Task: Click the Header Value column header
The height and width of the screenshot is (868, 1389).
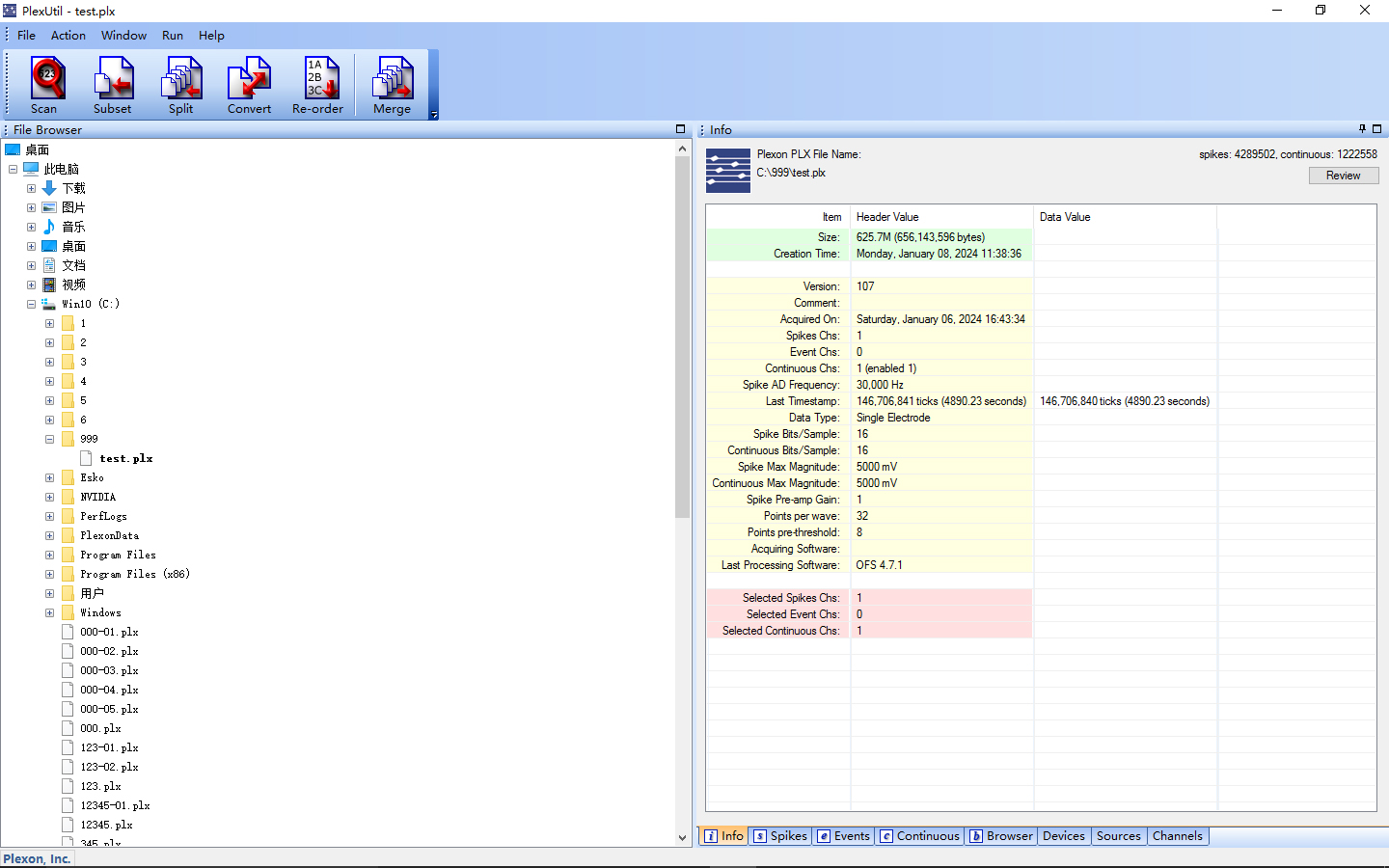Action: point(941,217)
